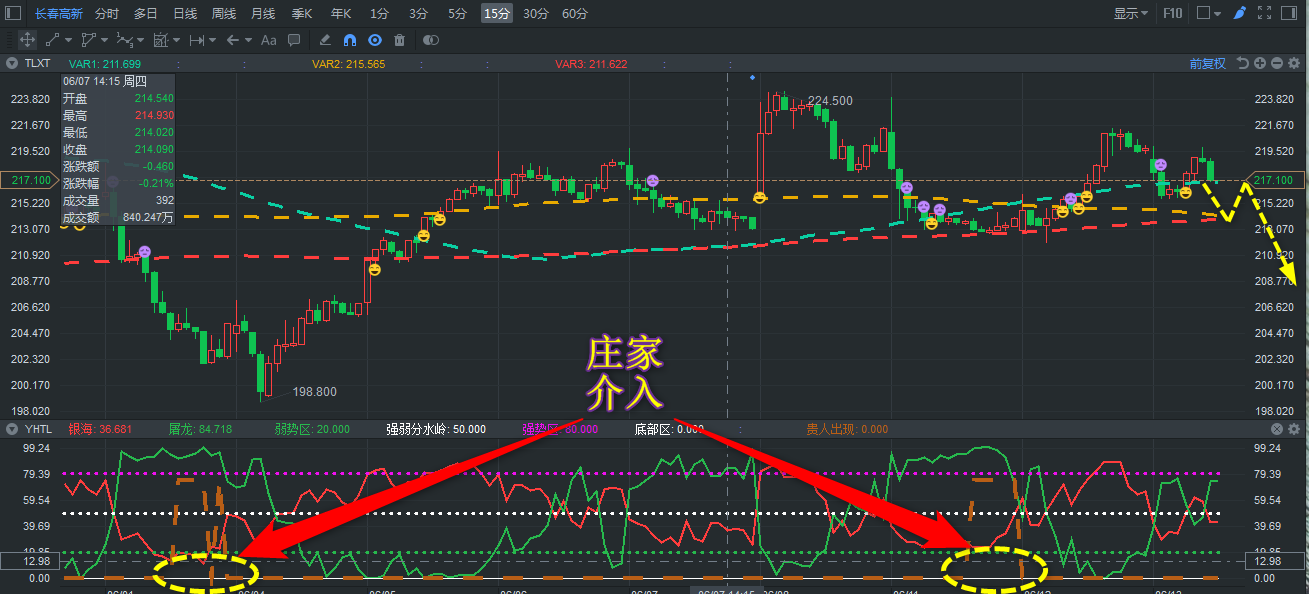
Task: Expand the line tool dropdown arrow
Action: pos(68,40)
